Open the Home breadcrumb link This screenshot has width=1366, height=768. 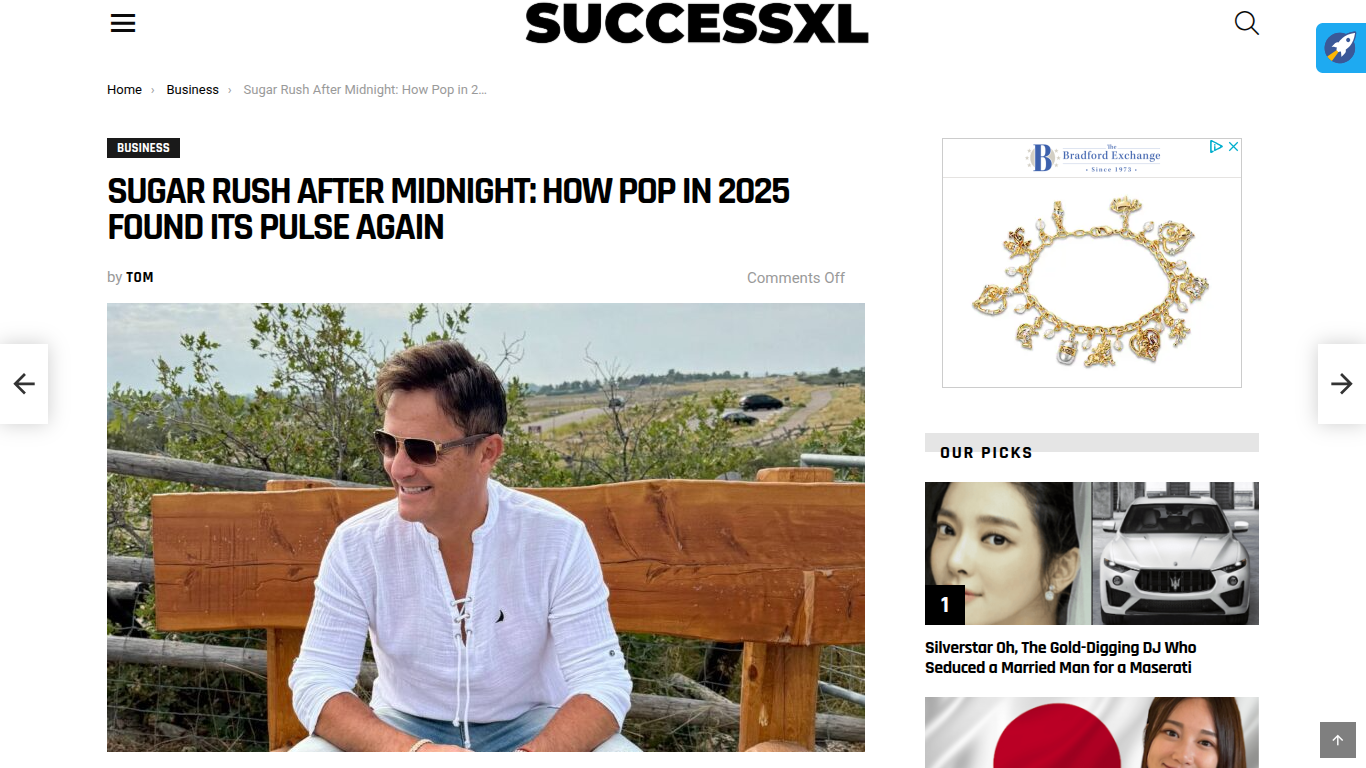pos(124,90)
